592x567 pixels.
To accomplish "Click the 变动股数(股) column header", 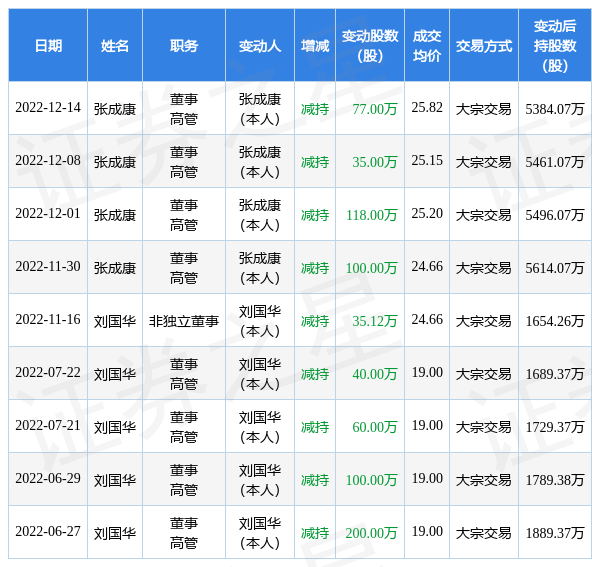I will point(370,46).
